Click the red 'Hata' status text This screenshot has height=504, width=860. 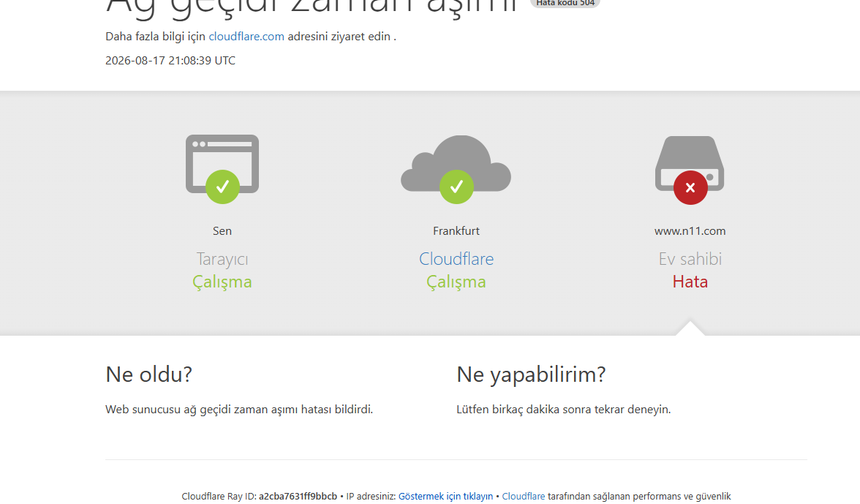point(690,282)
